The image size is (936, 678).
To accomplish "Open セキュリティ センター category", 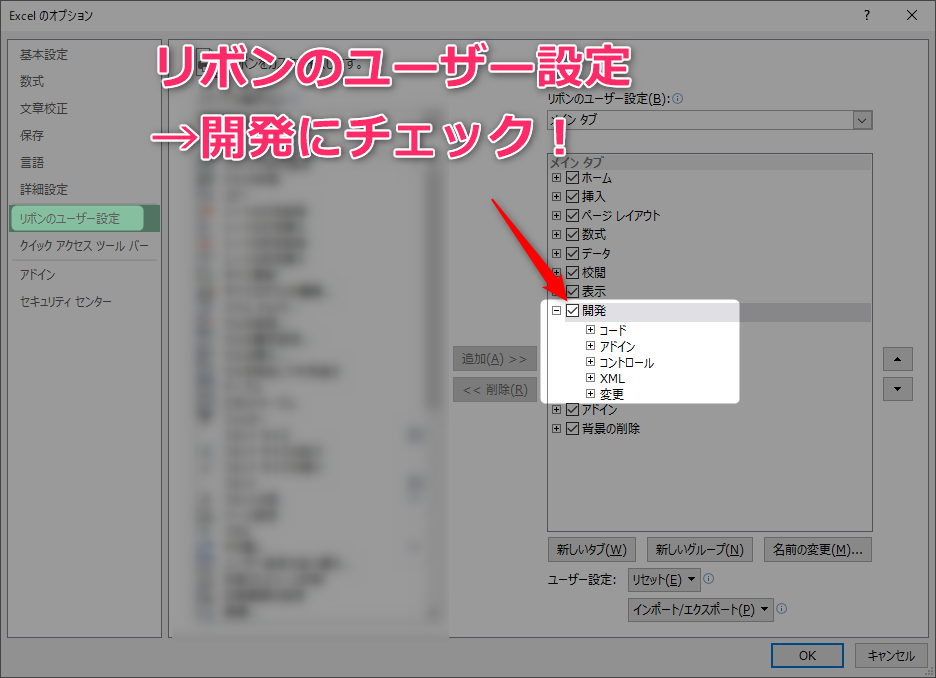I will pos(66,301).
